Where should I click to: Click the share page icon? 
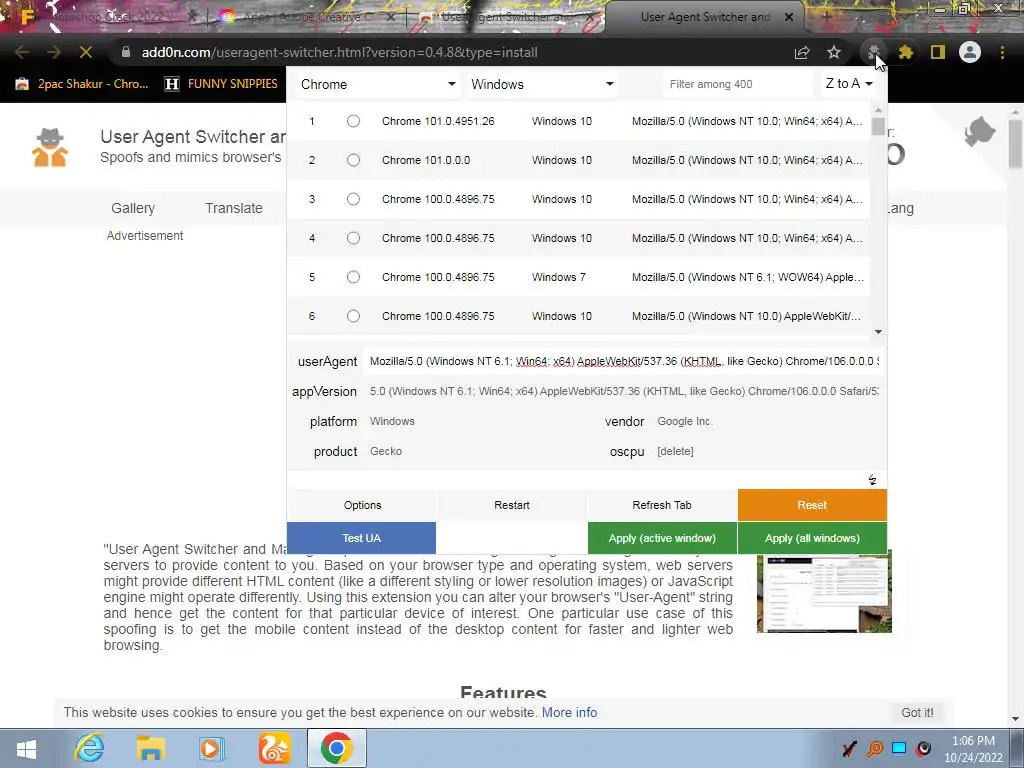tap(802, 52)
